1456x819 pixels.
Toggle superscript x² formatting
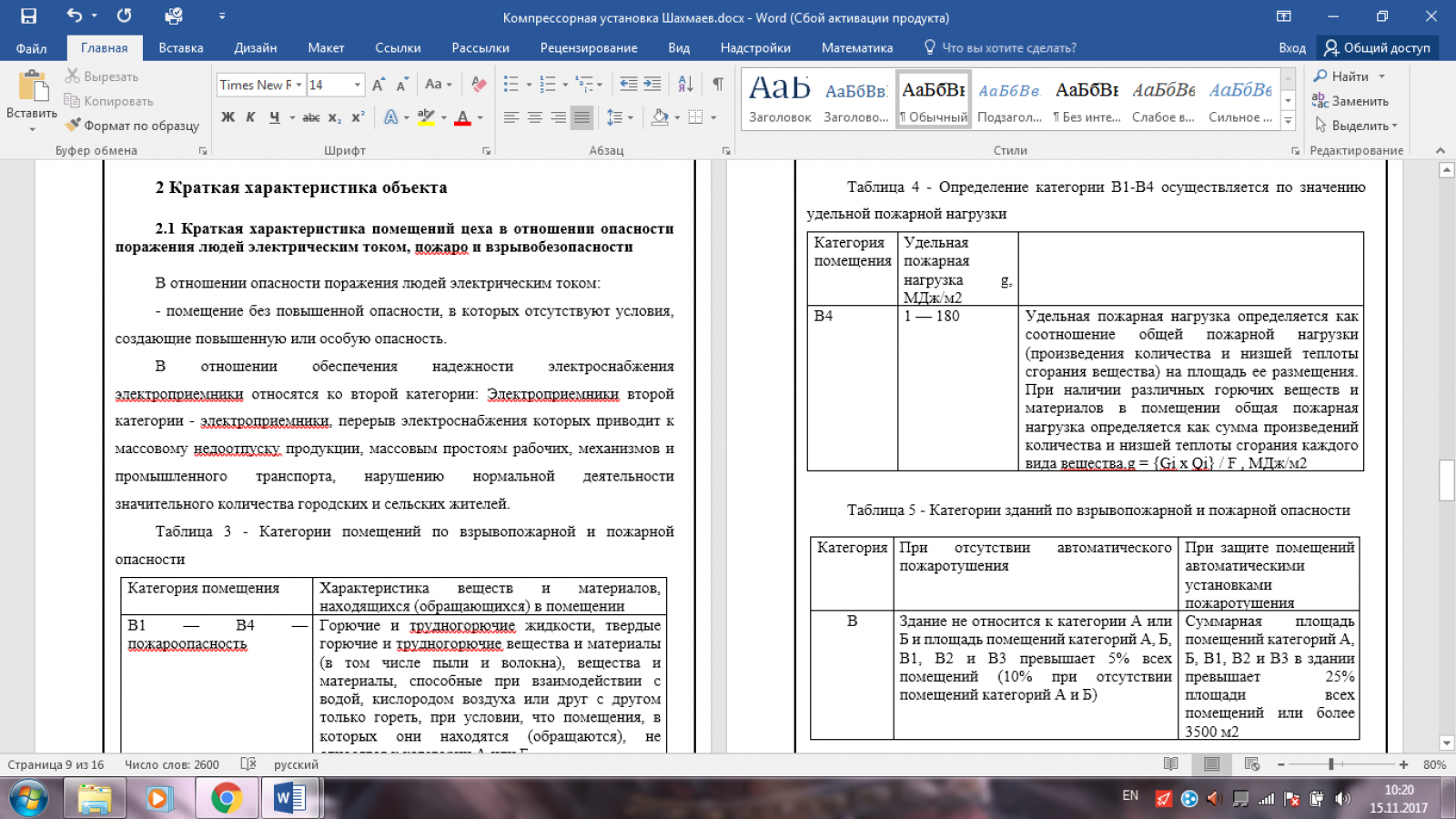tap(358, 117)
